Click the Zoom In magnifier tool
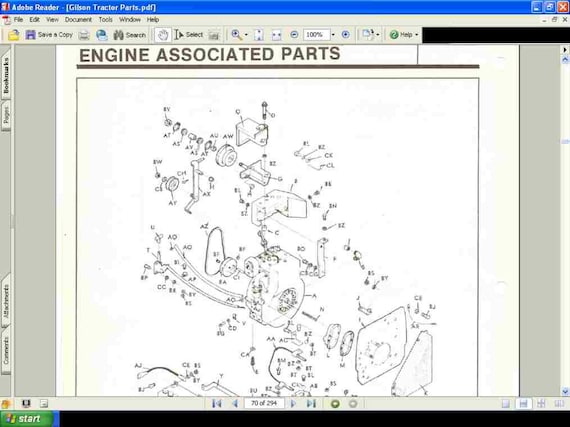Screen dimensions: 570x427 coord(236,35)
